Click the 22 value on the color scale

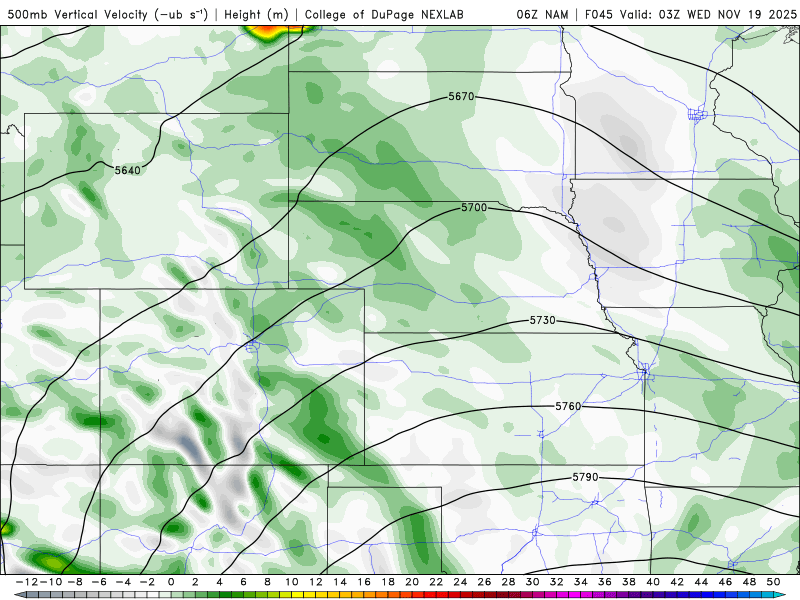point(436,582)
